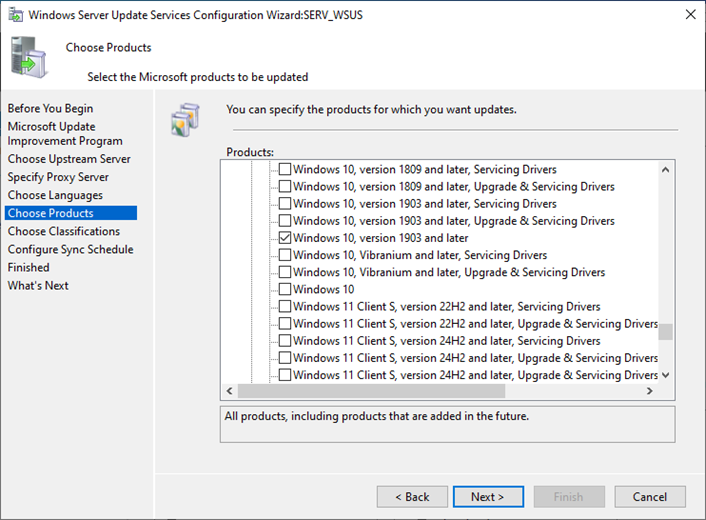Click the products package icon in the content area
706x520 pixels.
coord(185,120)
